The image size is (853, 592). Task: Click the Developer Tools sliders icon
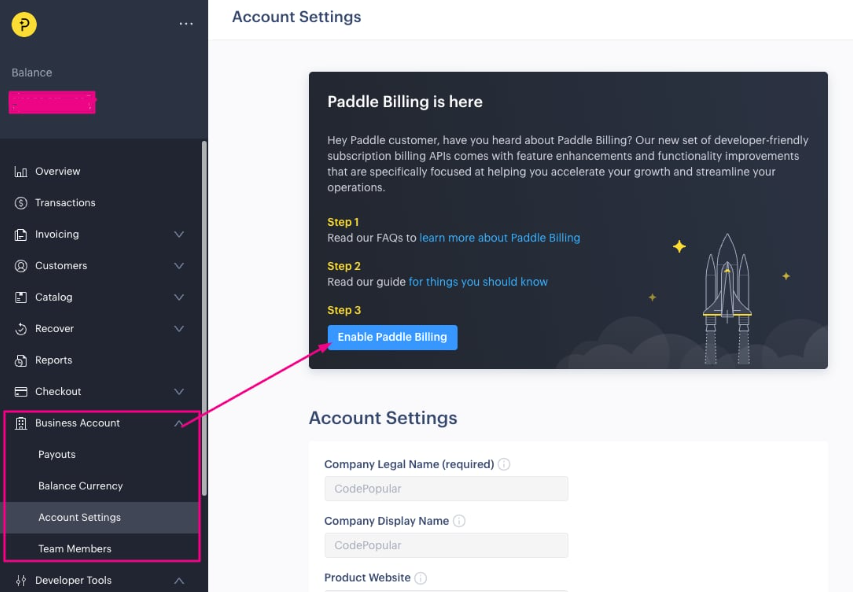point(21,581)
